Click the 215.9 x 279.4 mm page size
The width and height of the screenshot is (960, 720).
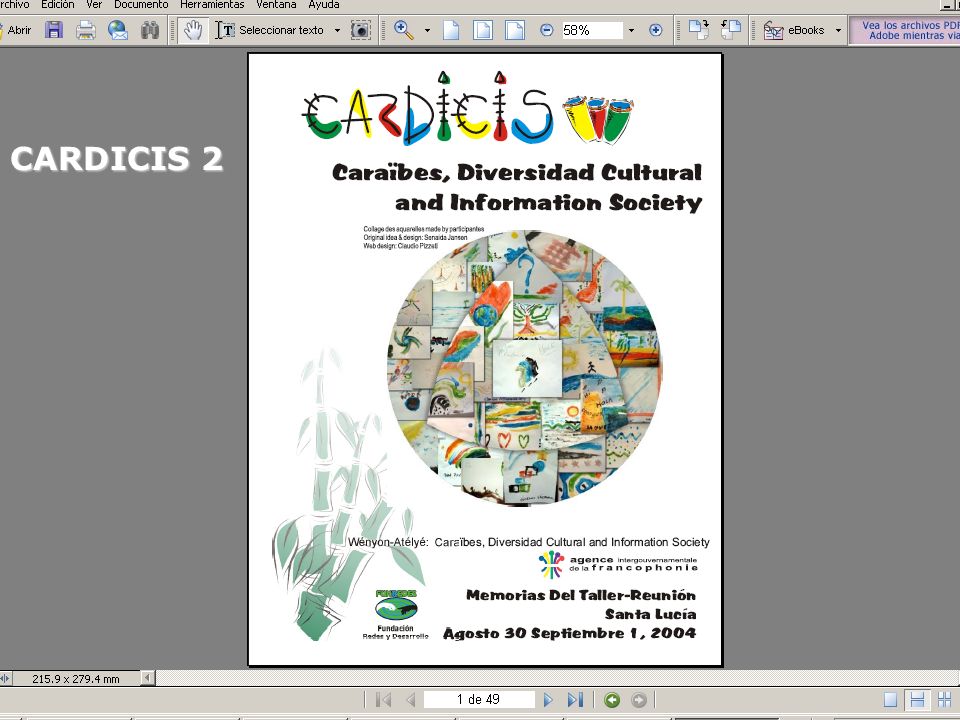click(75, 678)
